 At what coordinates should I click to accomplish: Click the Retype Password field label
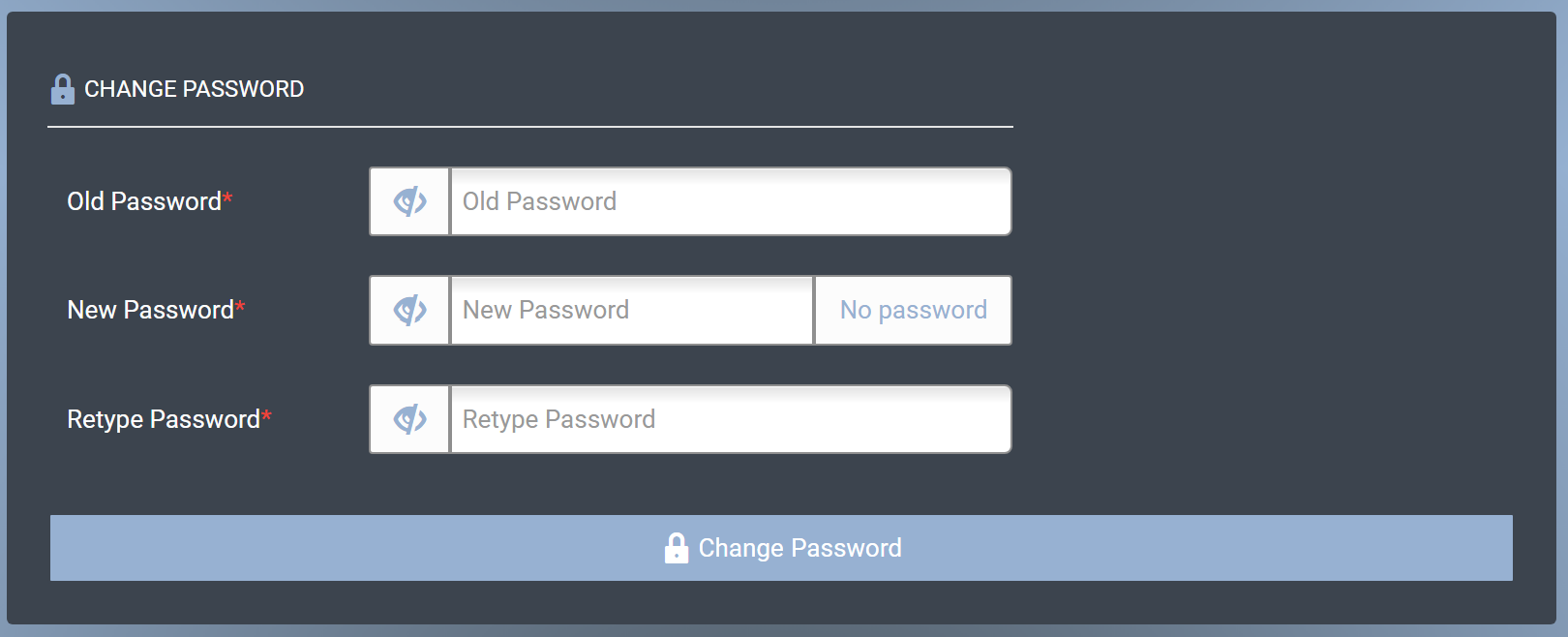click(x=163, y=419)
